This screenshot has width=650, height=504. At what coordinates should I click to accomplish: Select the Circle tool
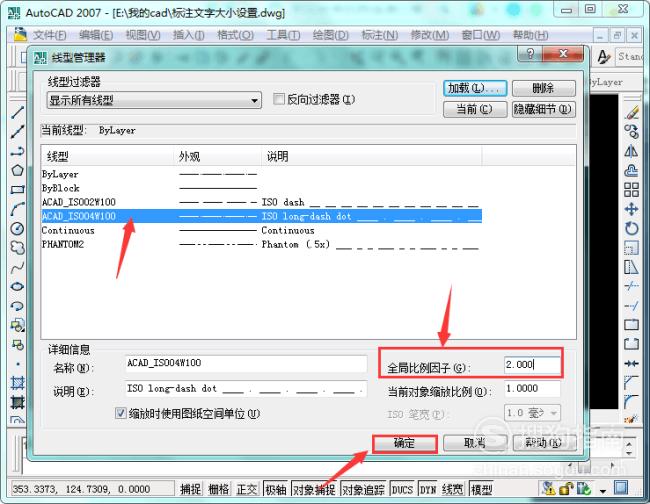tap(17, 228)
